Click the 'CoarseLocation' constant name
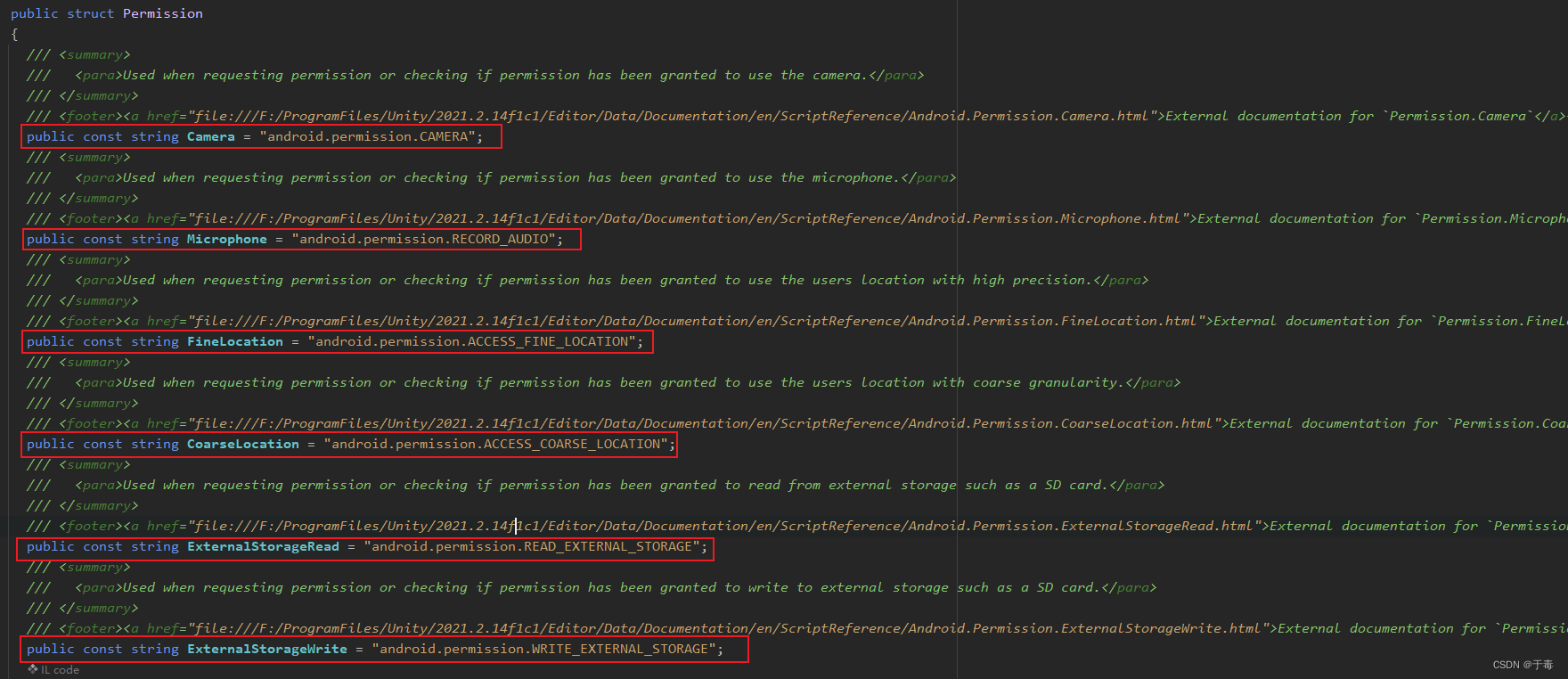1568x679 pixels. [243, 444]
